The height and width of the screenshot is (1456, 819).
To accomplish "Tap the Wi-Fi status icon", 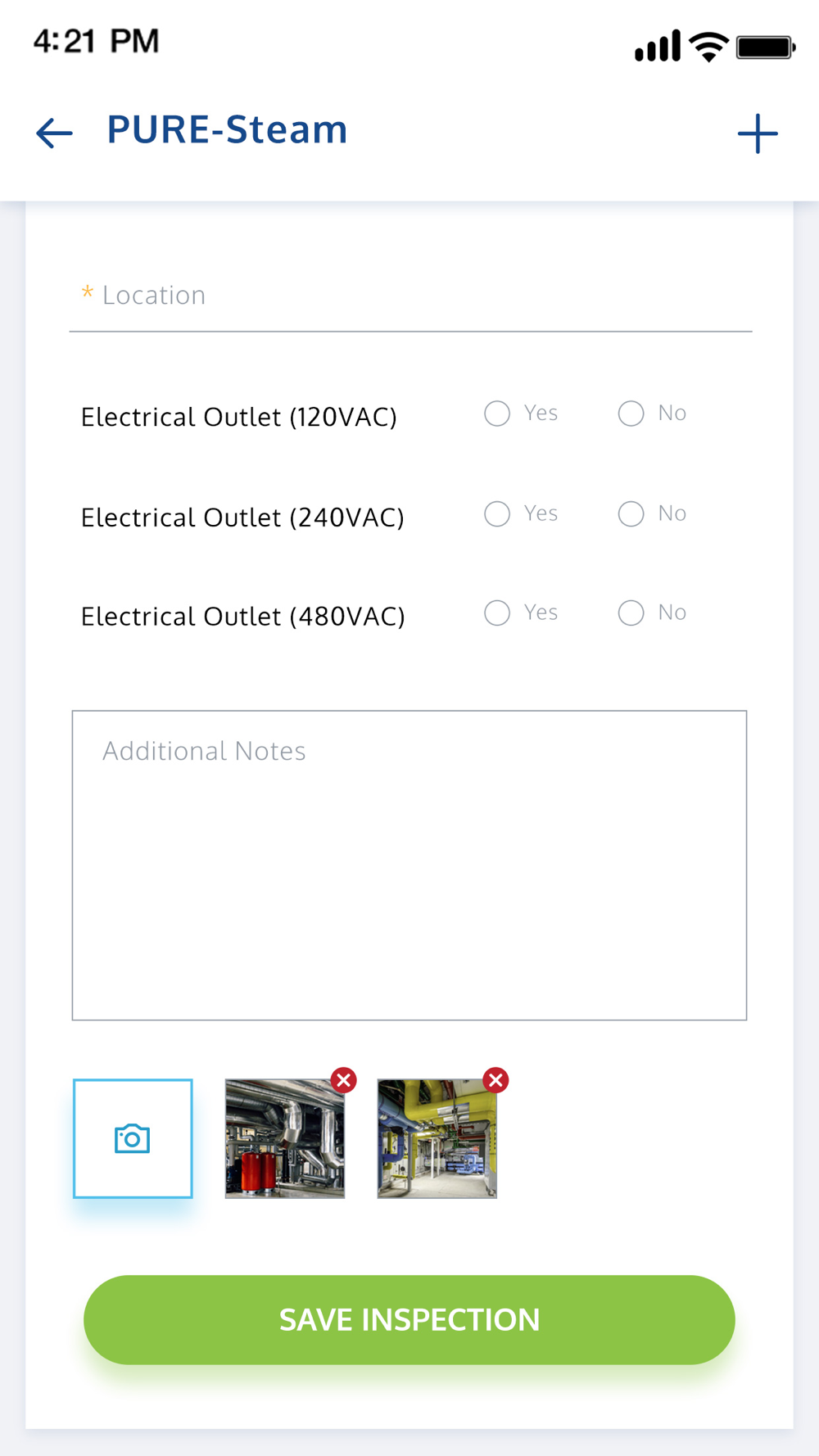I will [708, 46].
